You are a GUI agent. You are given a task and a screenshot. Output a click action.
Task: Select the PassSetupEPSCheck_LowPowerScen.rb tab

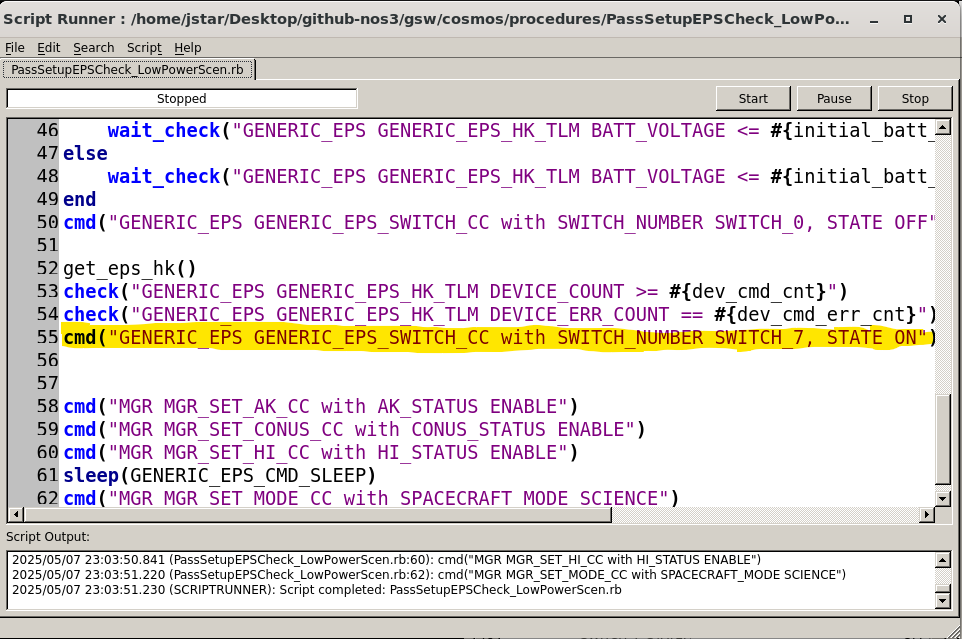click(128, 69)
